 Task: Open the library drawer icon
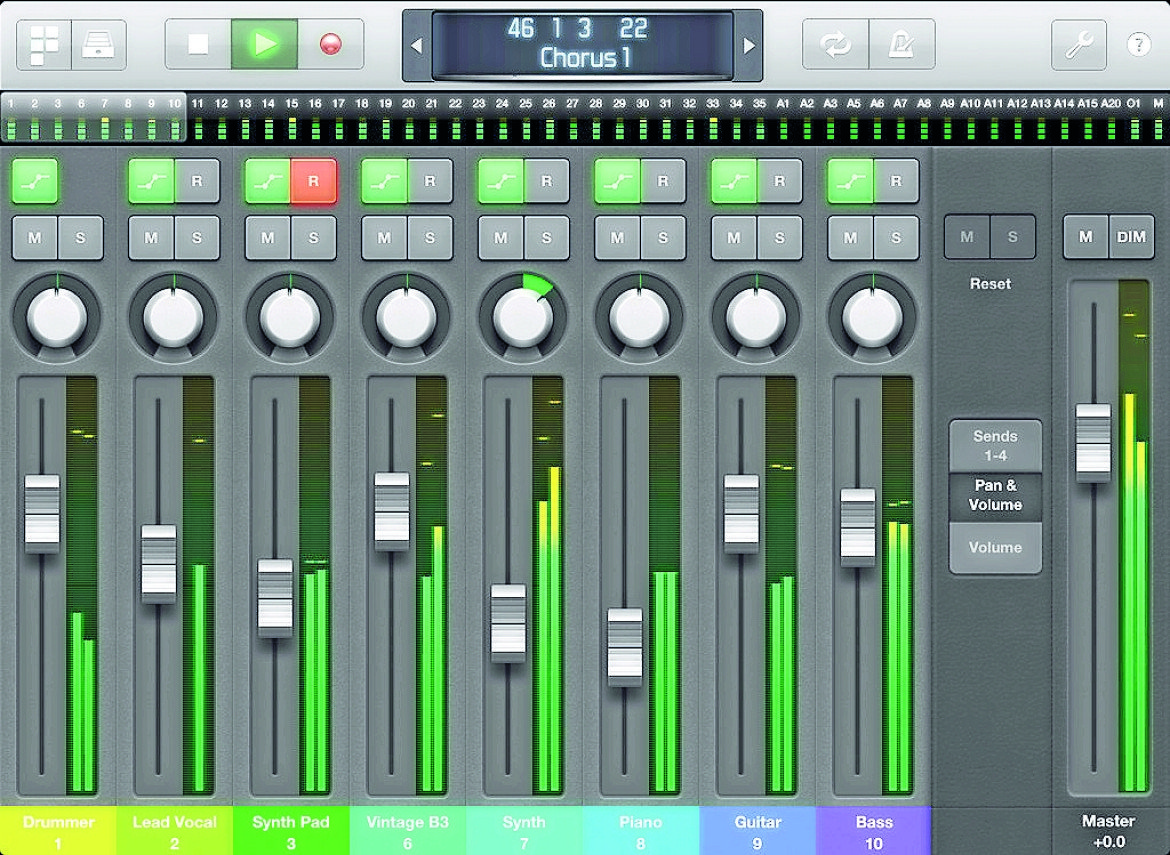pyautogui.click(x=99, y=46)
